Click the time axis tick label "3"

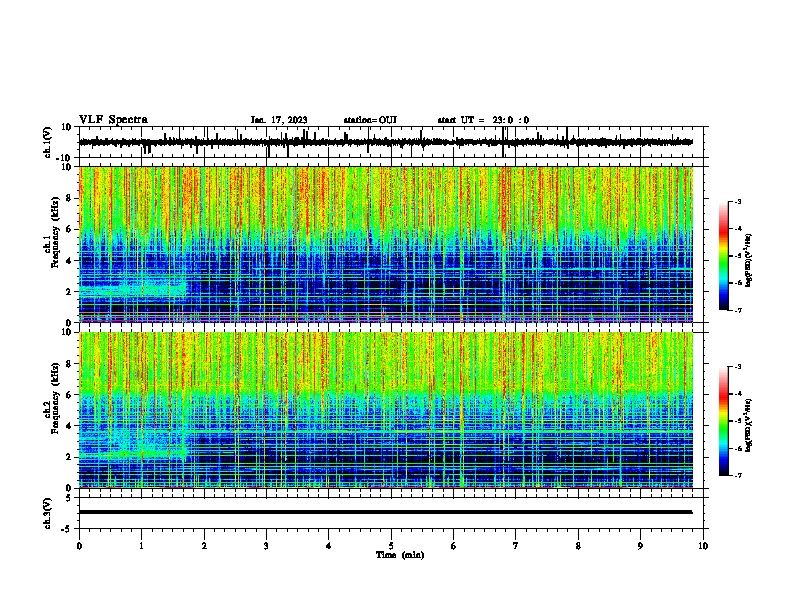point(266,546)
